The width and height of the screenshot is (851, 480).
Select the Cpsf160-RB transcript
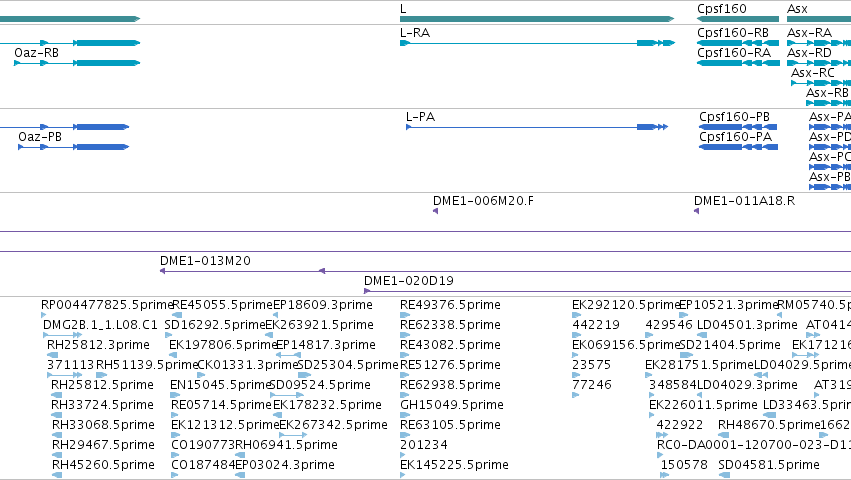[x=738, y=43]
